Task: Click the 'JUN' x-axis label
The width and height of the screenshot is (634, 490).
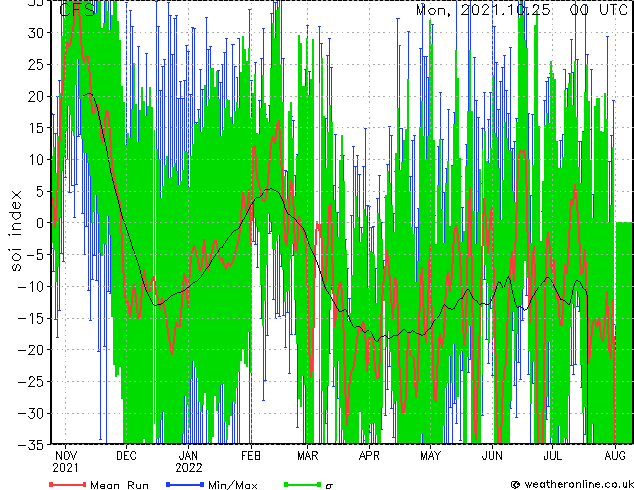Action: 492,456
